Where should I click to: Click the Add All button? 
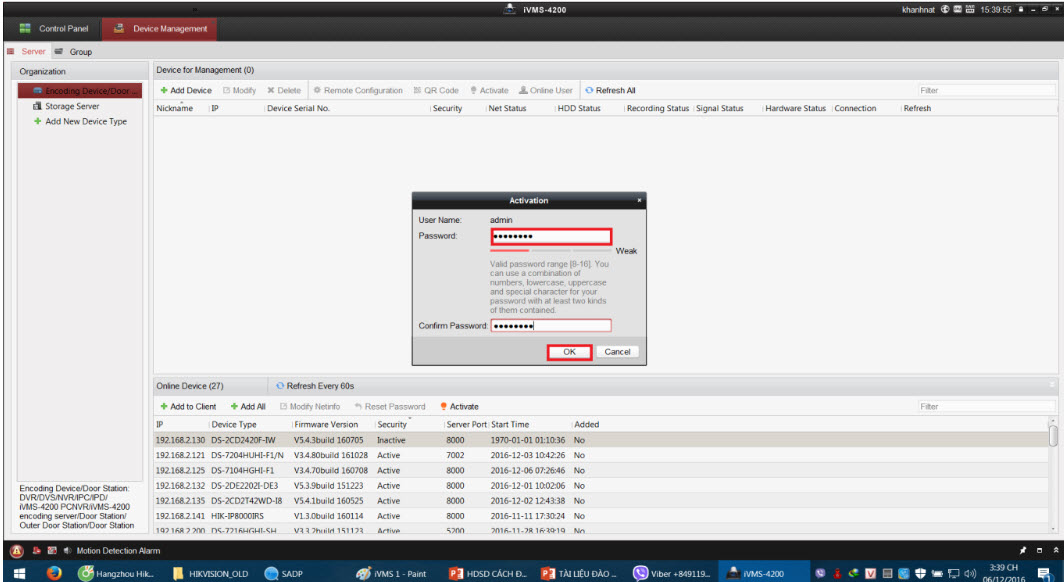(x=248, y=407)
